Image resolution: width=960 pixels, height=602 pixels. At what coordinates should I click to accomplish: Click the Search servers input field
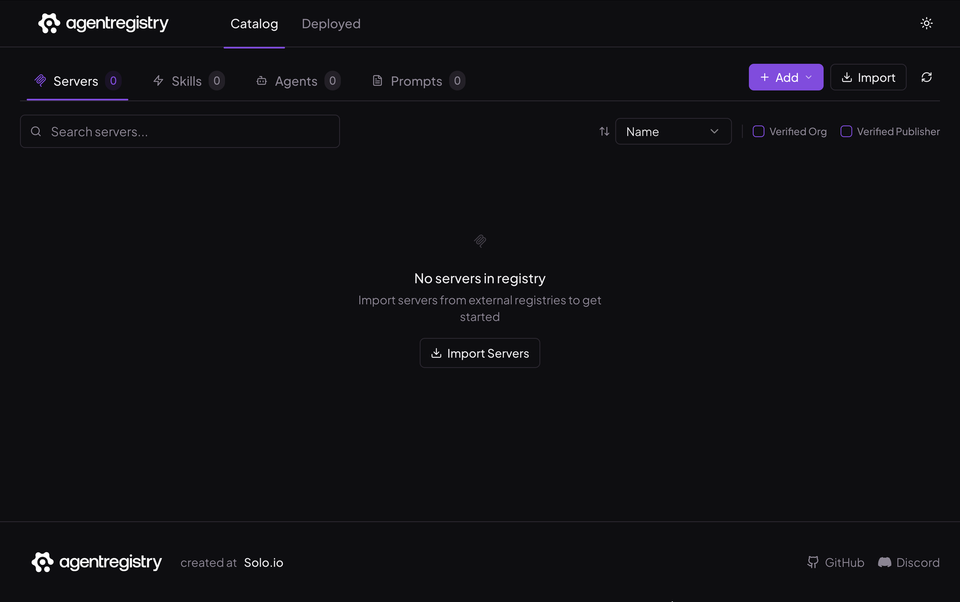point(180,131)
